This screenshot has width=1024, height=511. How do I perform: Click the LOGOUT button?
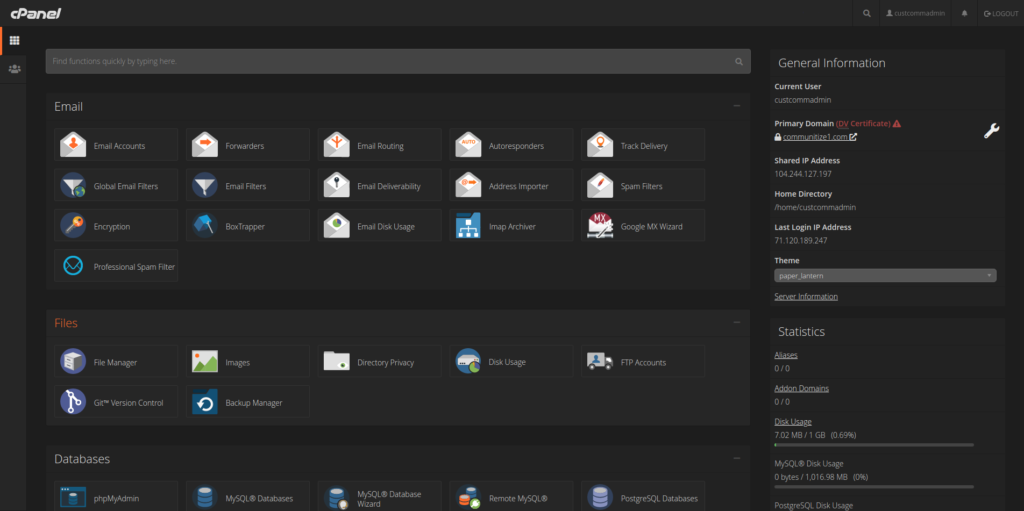(x=1001, y=13)
